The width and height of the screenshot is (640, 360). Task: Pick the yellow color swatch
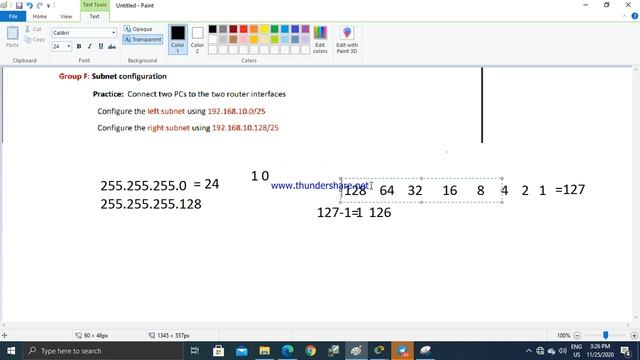coord(264,29)
